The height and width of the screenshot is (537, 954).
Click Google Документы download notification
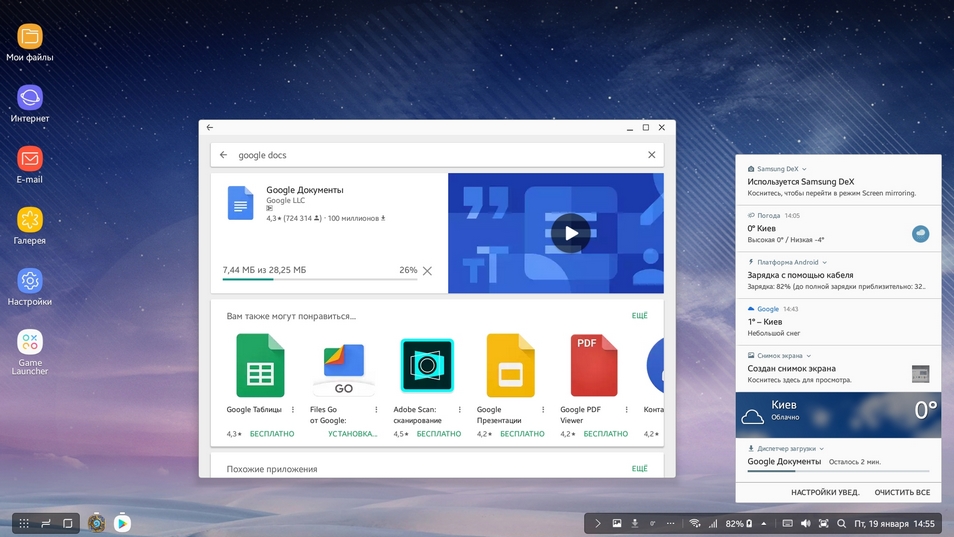point(838,462)
